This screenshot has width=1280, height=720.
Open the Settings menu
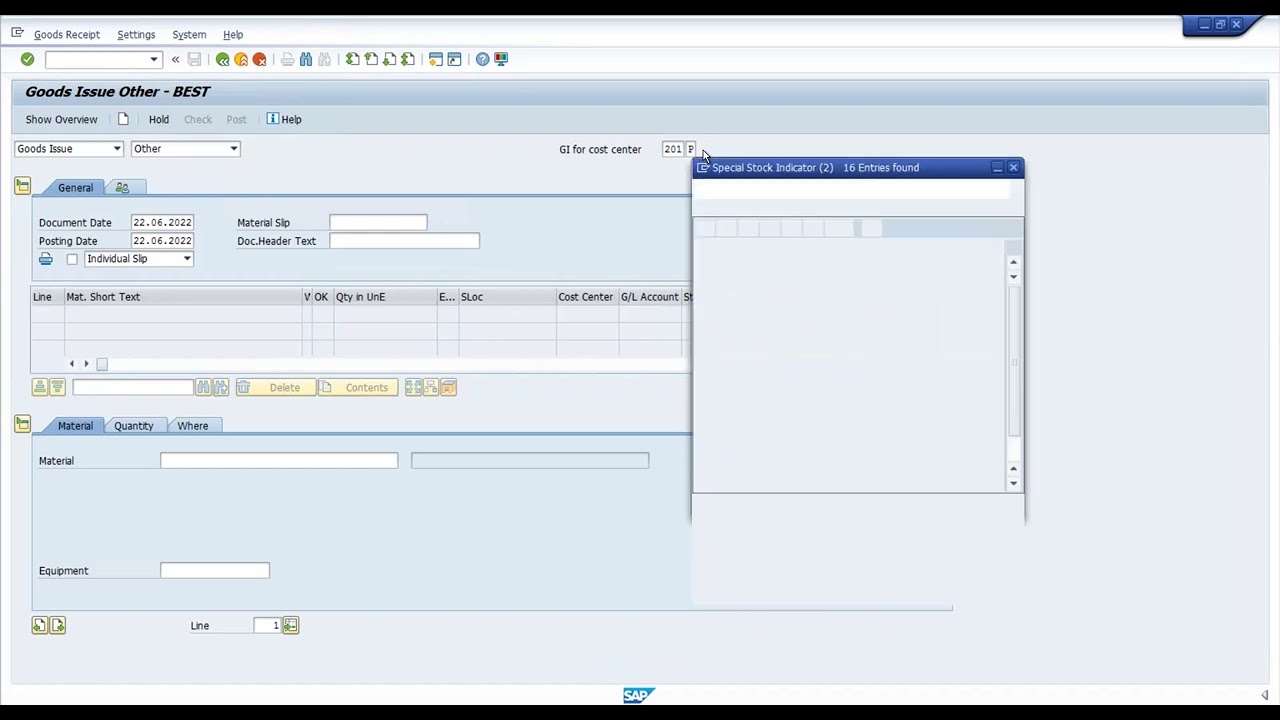point(136,34)
